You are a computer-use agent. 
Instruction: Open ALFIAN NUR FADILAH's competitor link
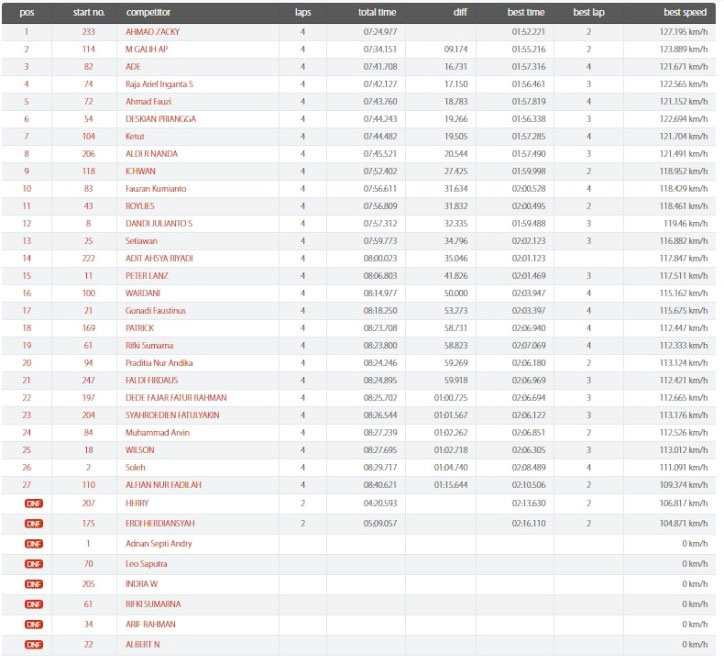pos(163,484)
